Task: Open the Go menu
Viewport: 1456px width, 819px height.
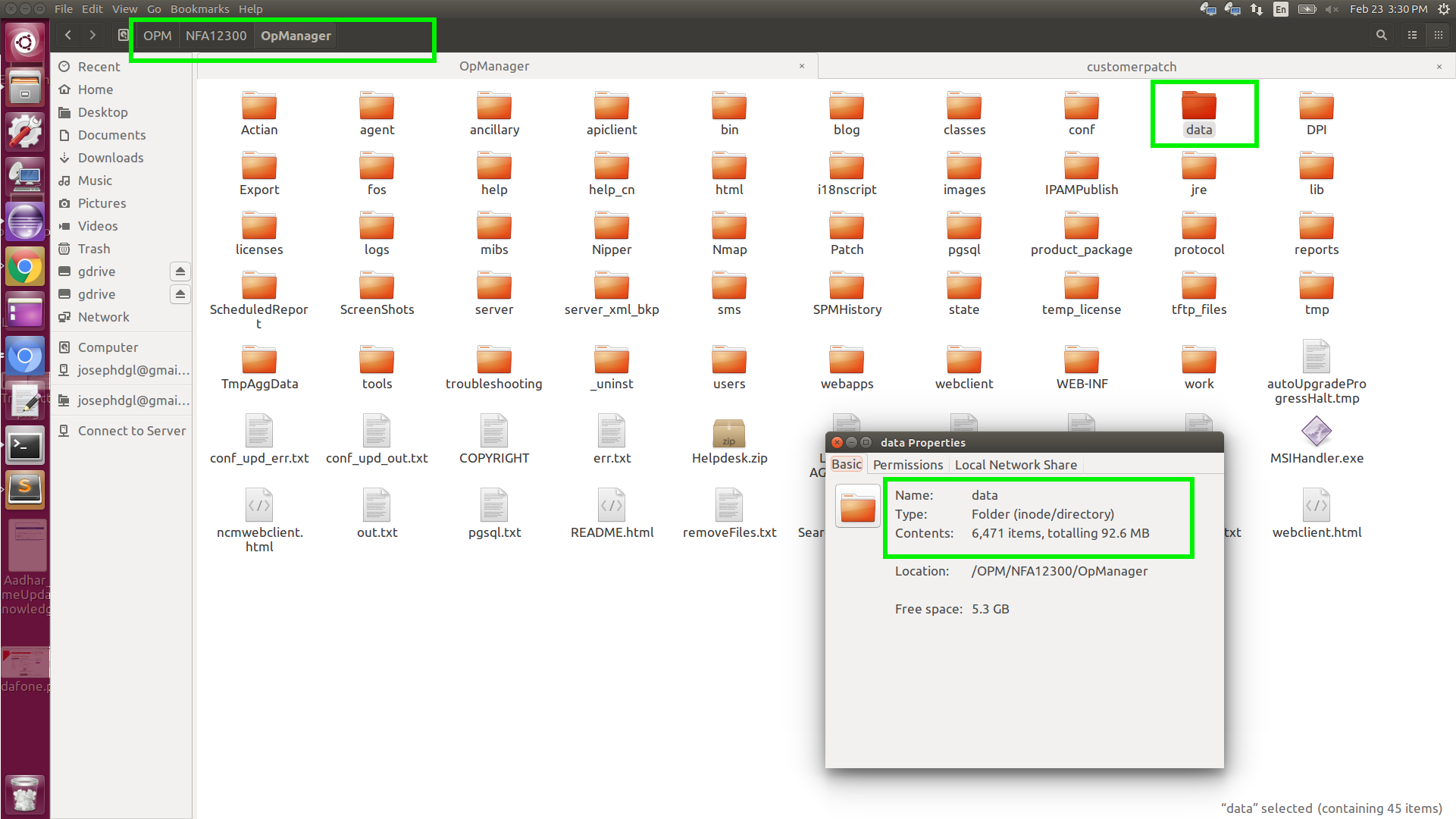Action: click(x=154, y=9)
